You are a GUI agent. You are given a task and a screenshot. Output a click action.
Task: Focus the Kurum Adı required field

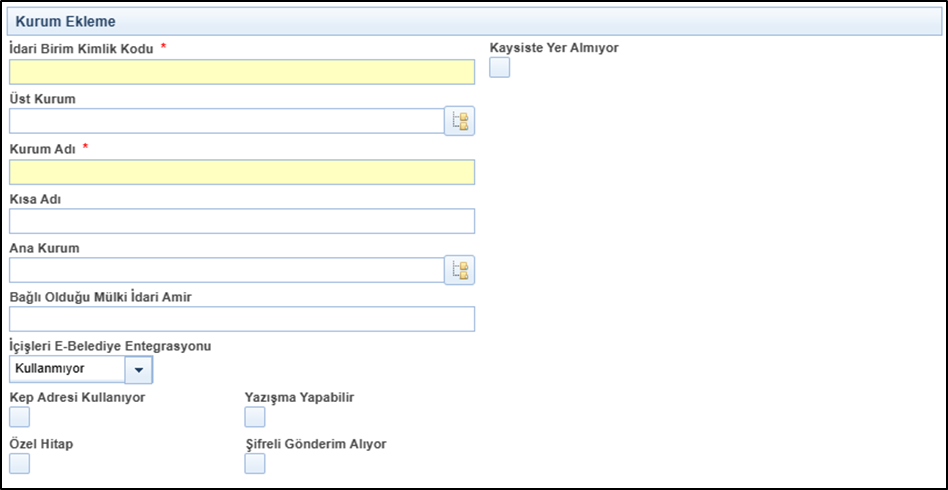(242, 172)
